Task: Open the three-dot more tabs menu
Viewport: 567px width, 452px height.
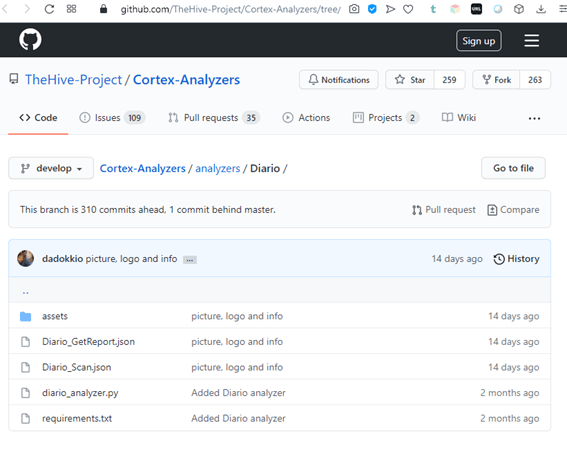Action: [x=534, y=118]
